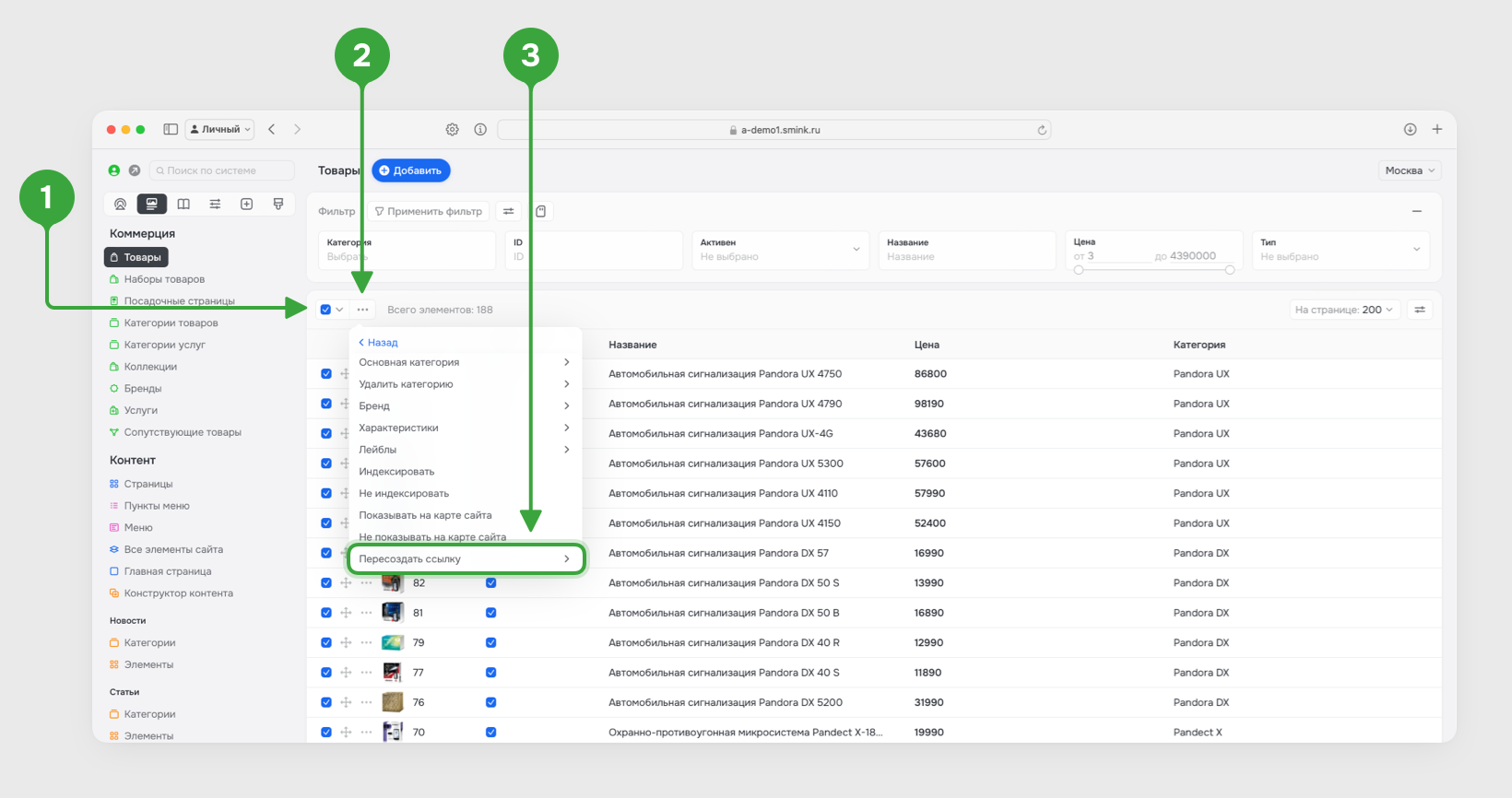The width and height of the screenshot is (1512, 798).
Task: Open the Москва city dropdown
Action: (1409, 170)
